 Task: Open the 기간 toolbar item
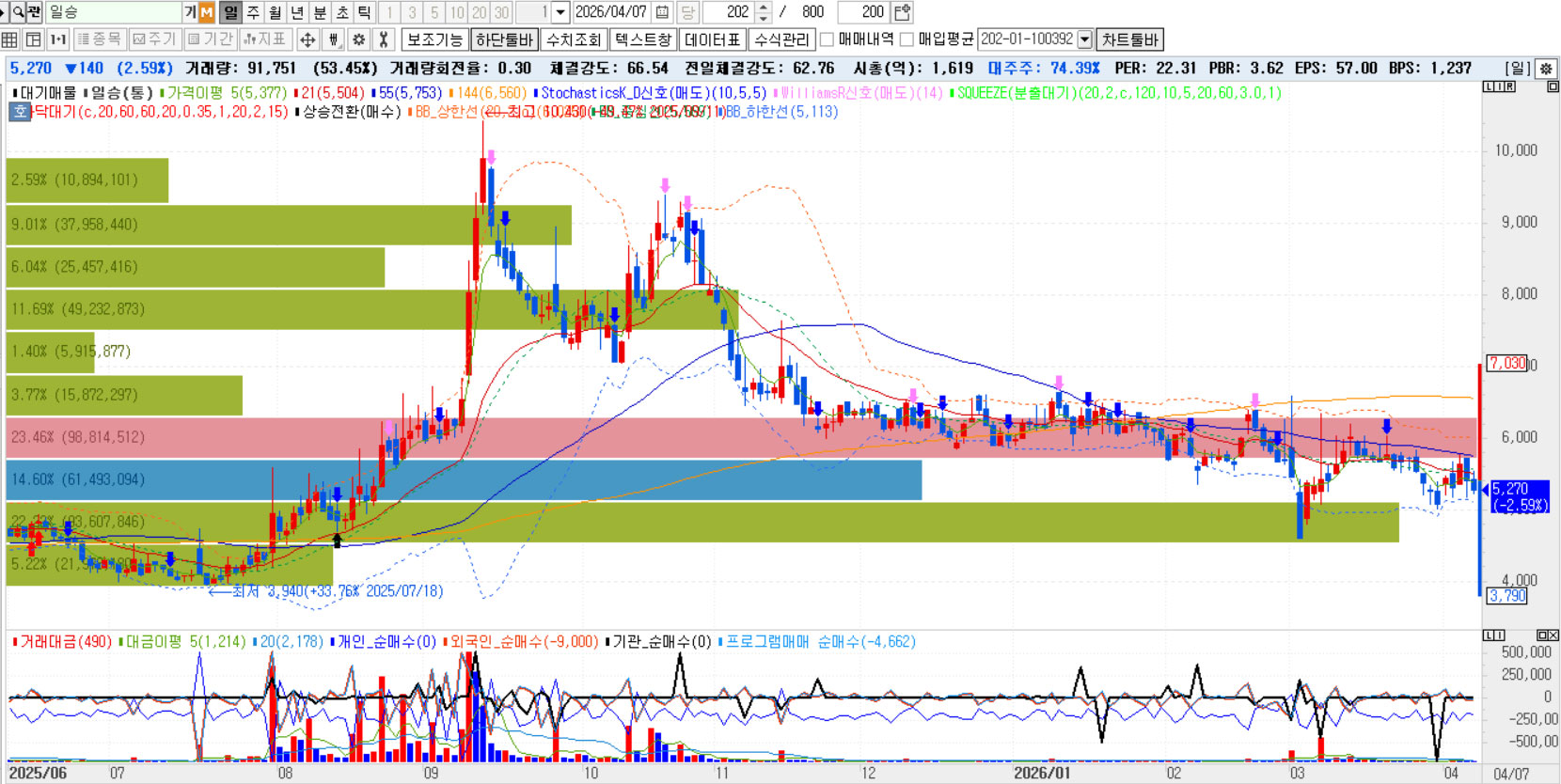point(210,39)
